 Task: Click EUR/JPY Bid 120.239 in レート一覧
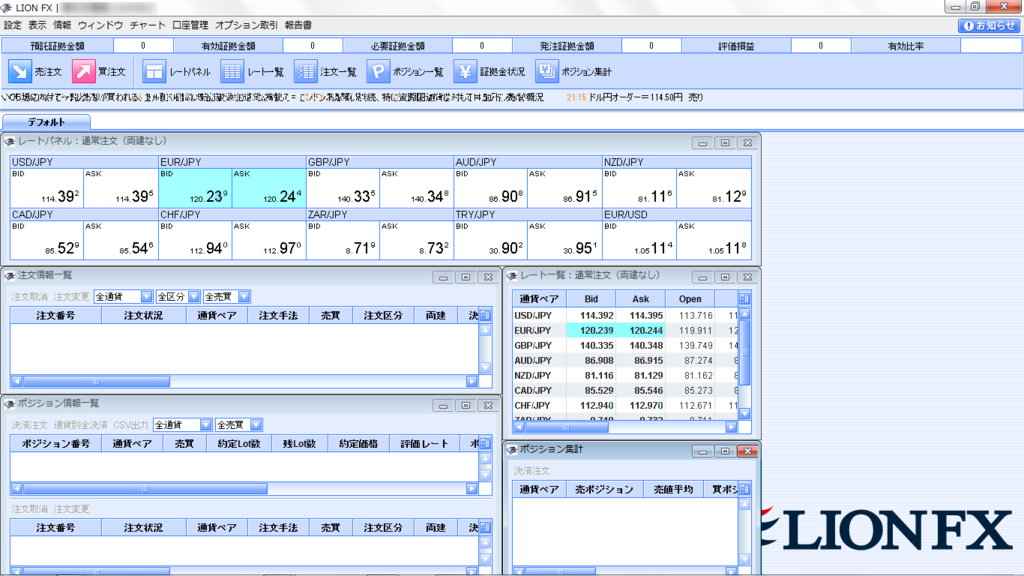[x=591, y=330]
